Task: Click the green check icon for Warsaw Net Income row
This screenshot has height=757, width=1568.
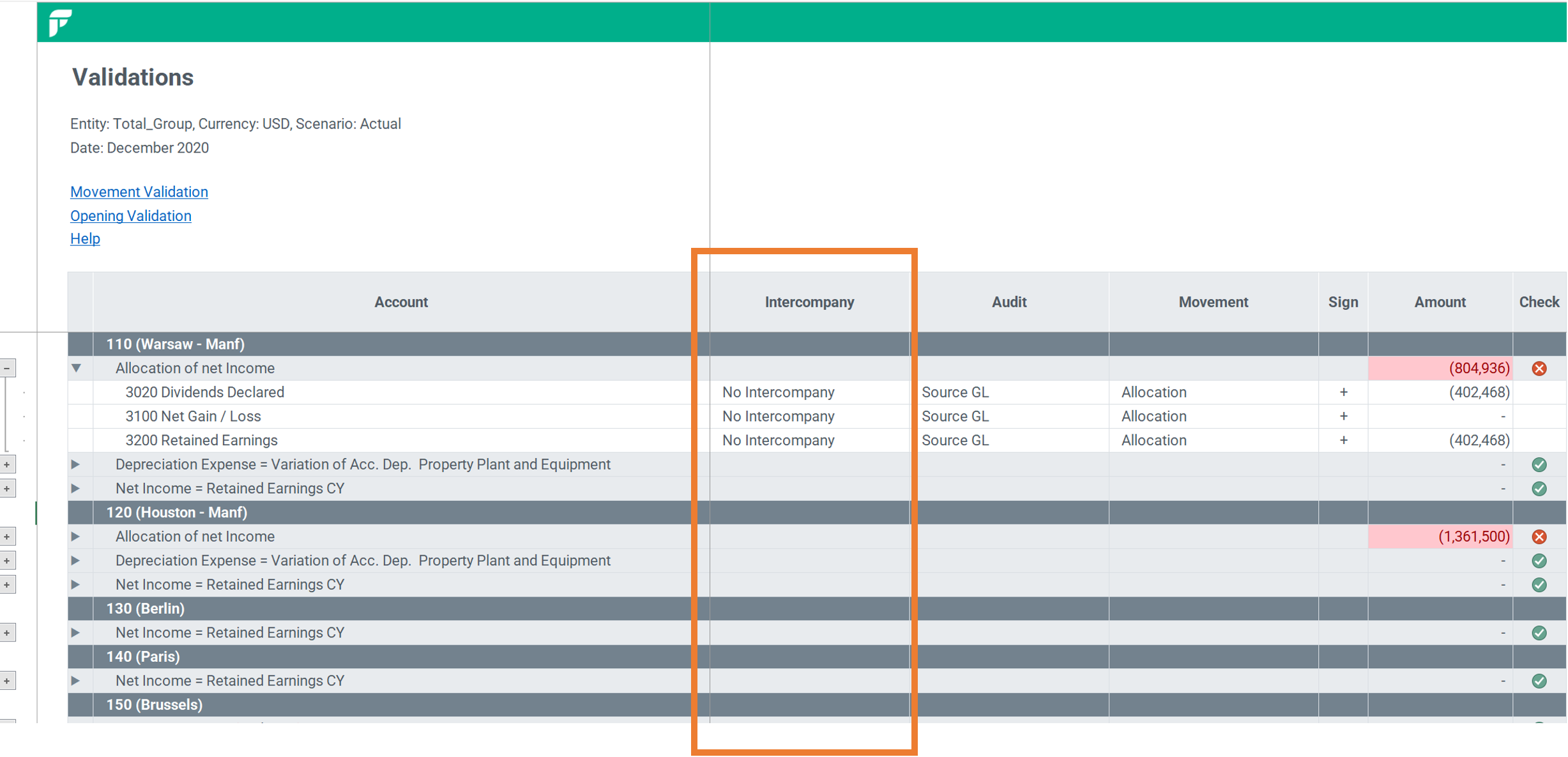Action: pyautogui.click(x=1539, y=489)
